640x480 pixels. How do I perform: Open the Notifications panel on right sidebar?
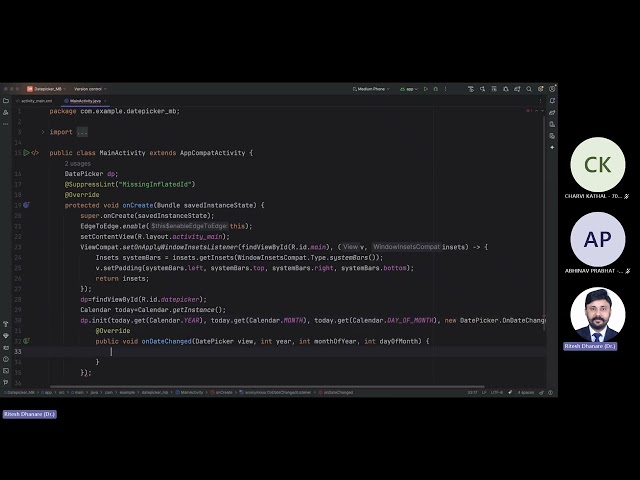(552, 100)
